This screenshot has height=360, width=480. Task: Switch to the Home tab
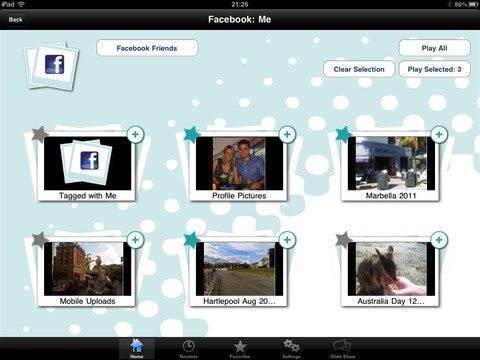pos(137,349)
